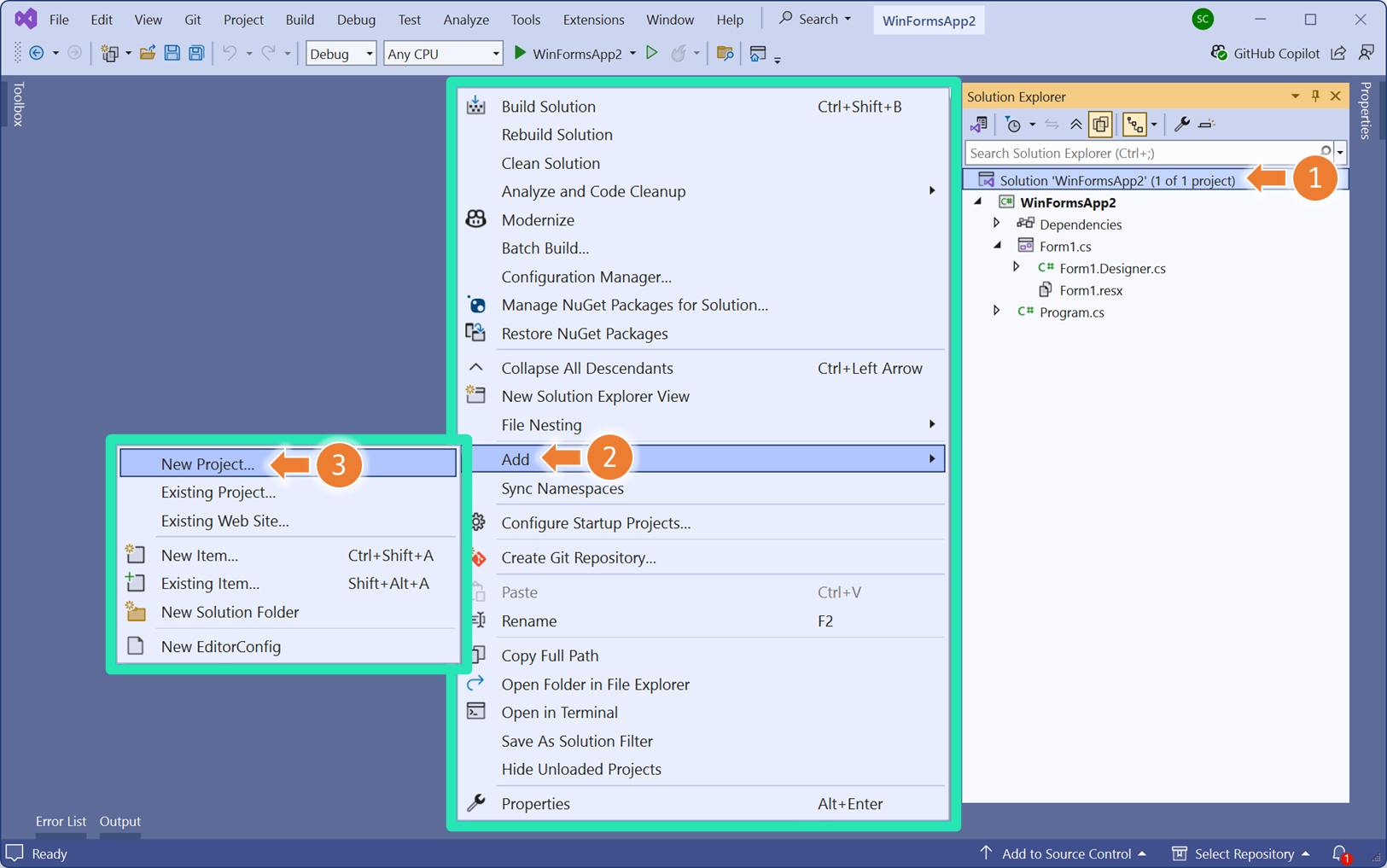Select Form1.resx file in tree
Viewport: 1387px width, 868px height.
click(1090, 290)
